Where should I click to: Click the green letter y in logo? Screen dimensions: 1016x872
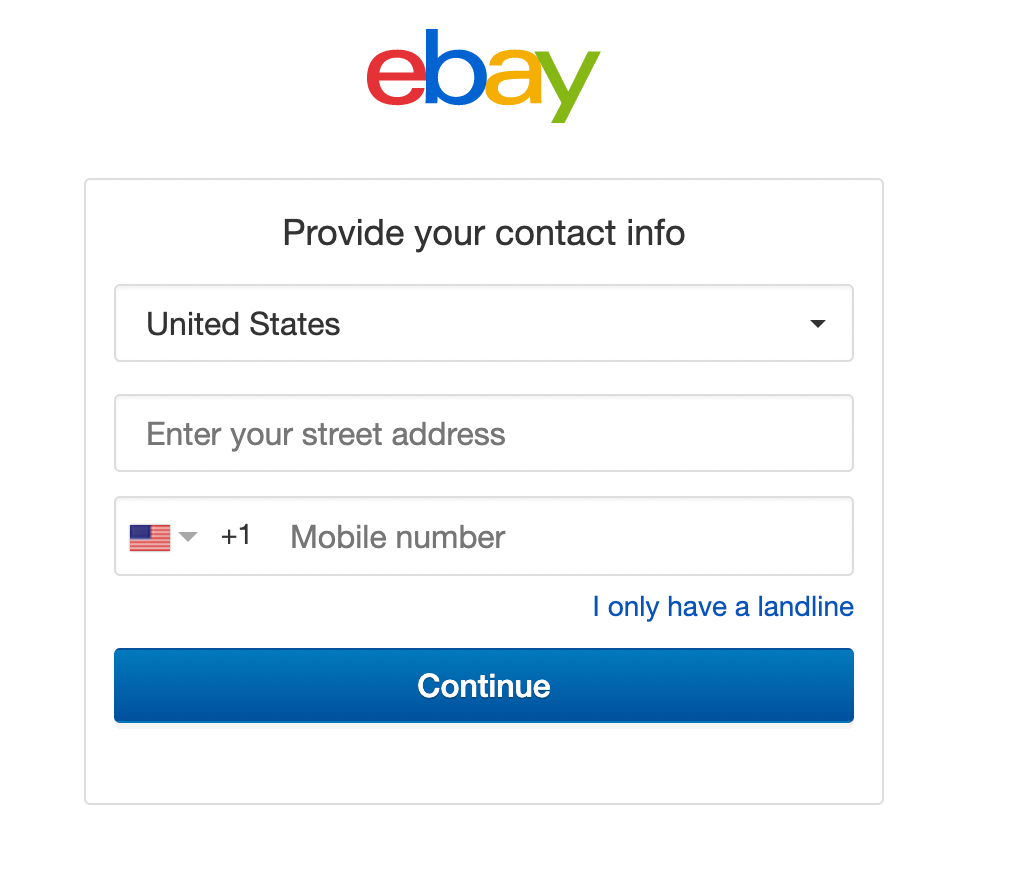(568, 86)
